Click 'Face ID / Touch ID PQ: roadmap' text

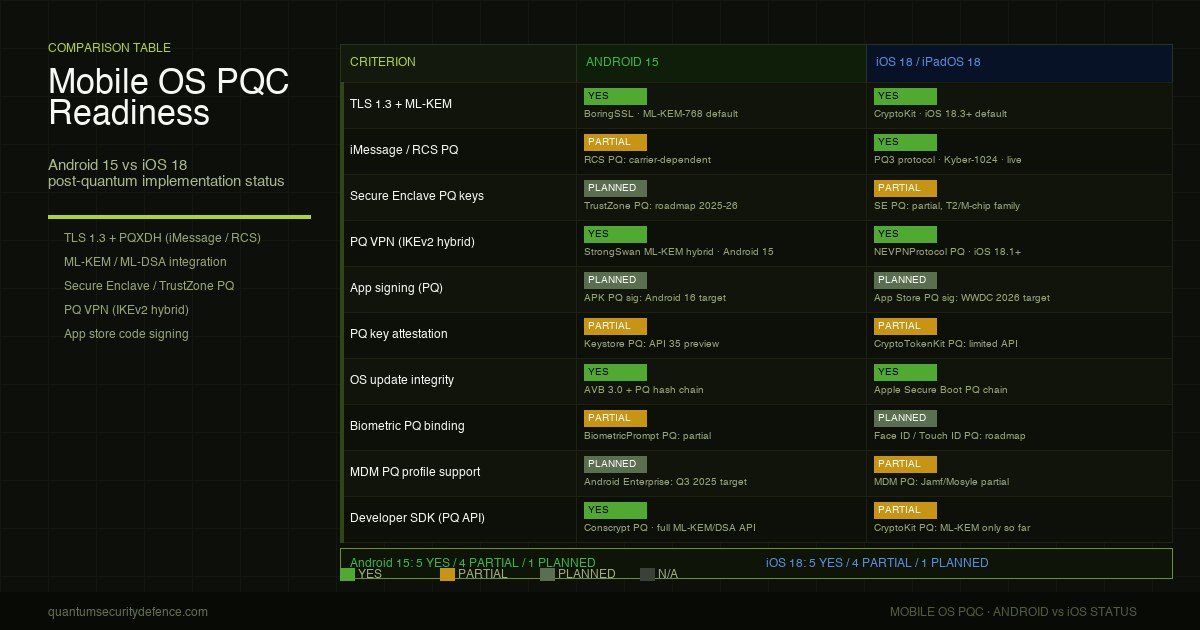[949, 436]
